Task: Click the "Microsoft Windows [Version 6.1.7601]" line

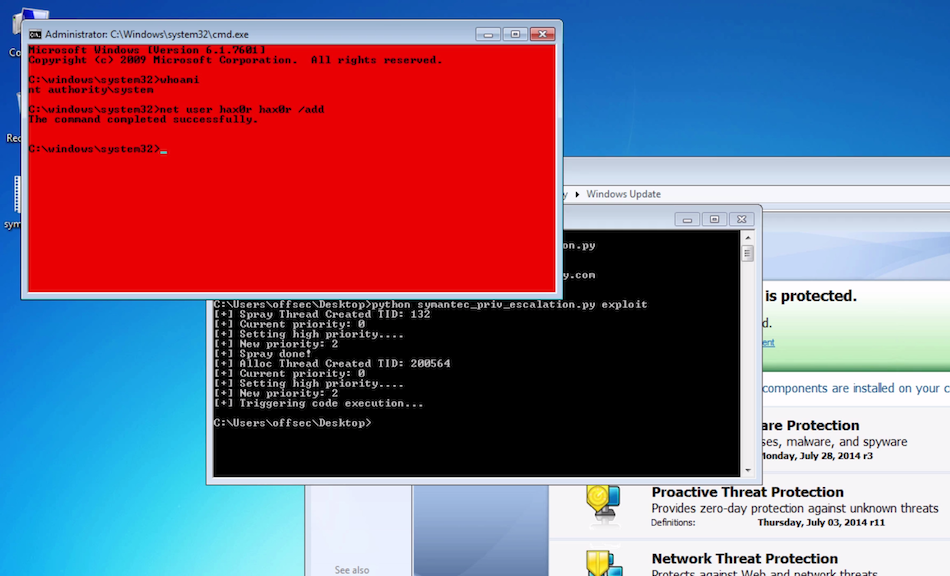Action: [147, 50]
